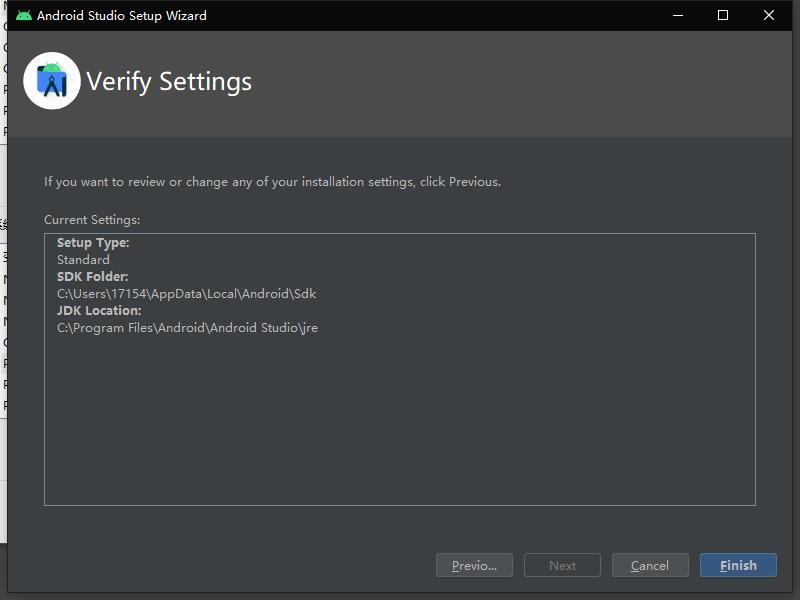Click the 'Android Studio Setup Wizard' window title
The height and width of the screenshot is (600, 800).
(121, 15)
